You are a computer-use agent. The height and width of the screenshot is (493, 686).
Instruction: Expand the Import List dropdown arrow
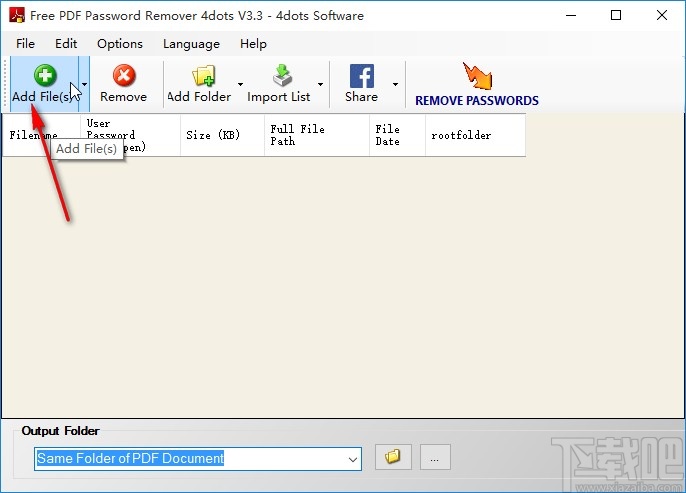(320, 84)
